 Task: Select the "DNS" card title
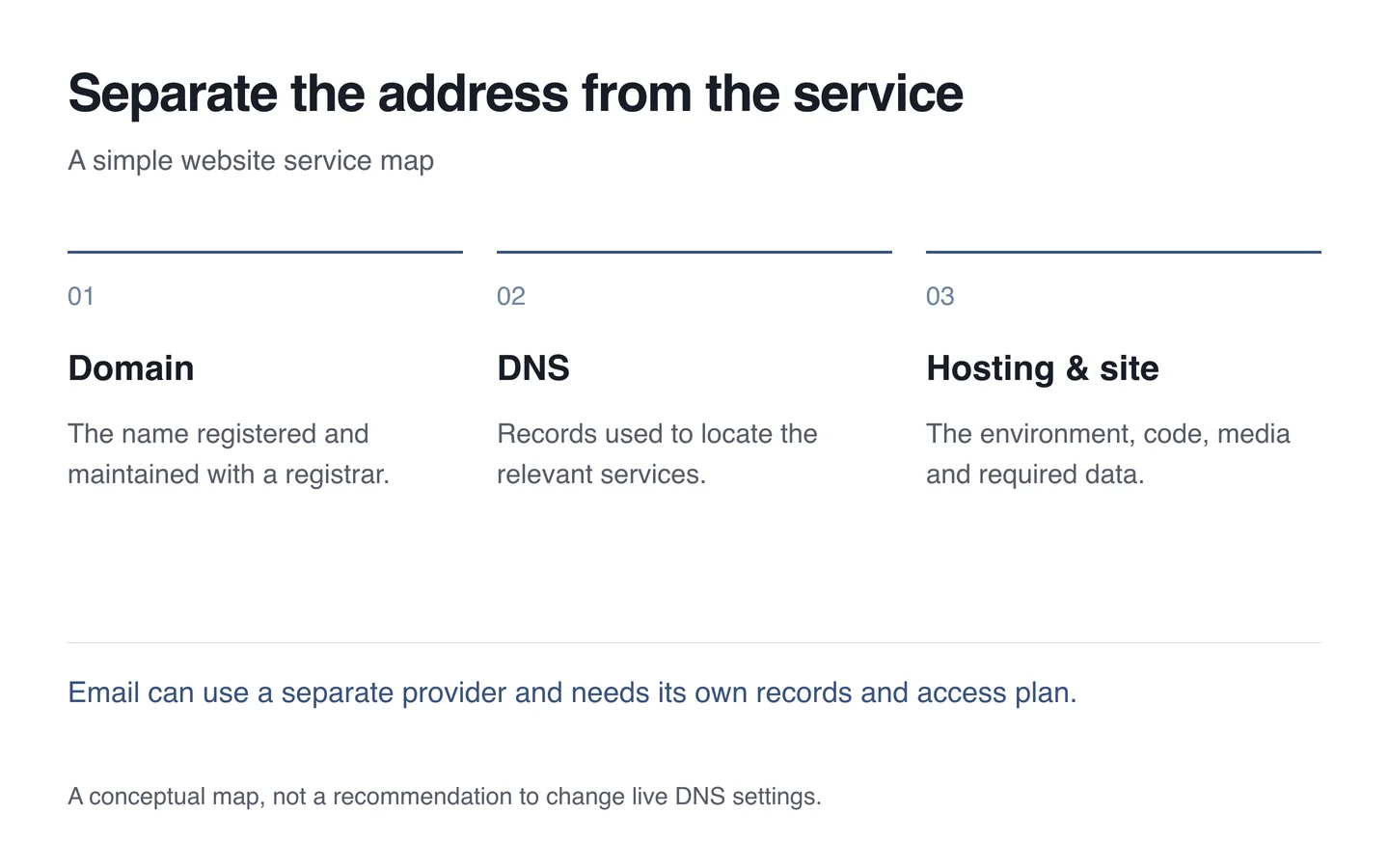point(533,368)
